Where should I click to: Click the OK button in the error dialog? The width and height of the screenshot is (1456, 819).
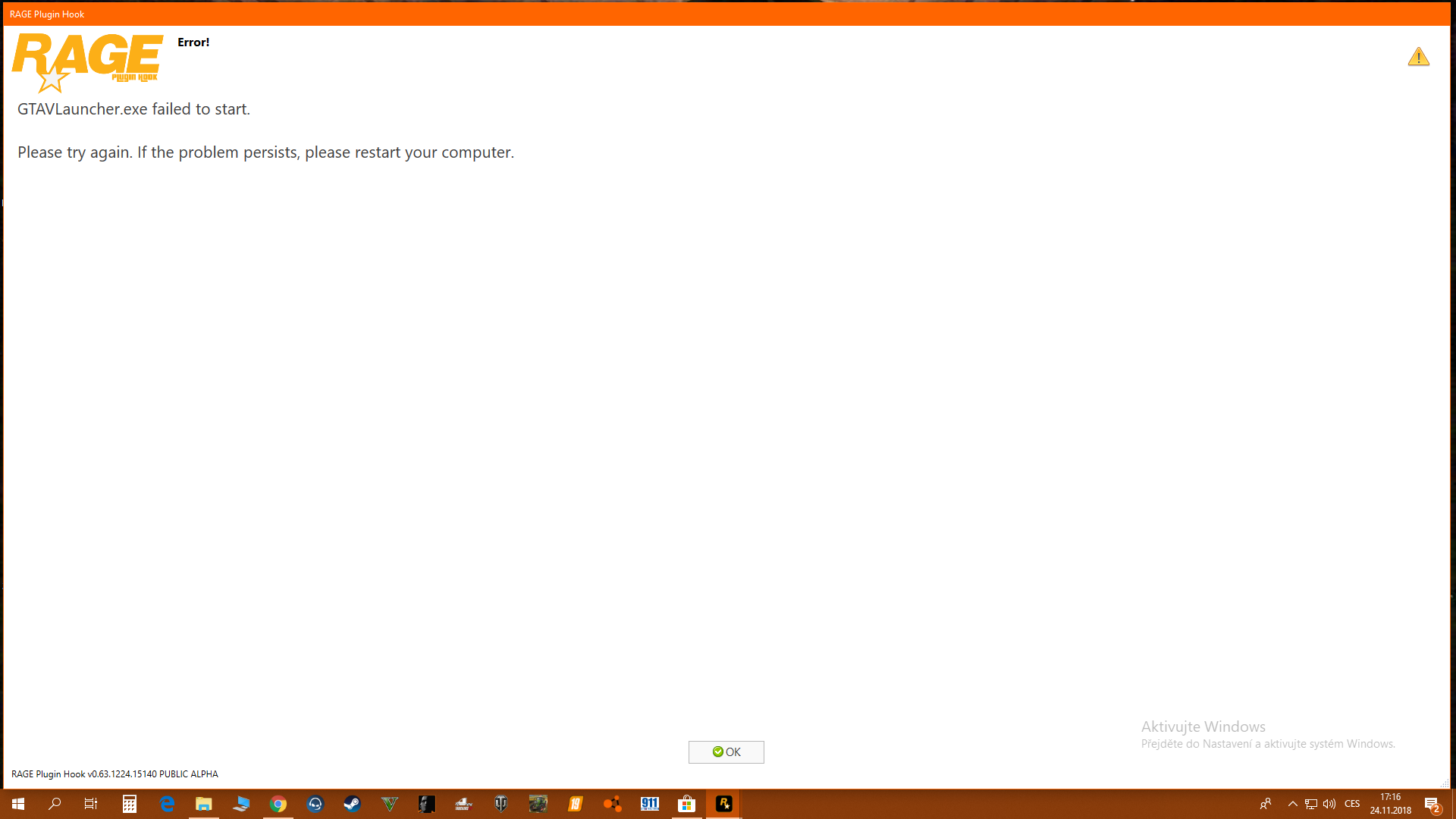726,752
